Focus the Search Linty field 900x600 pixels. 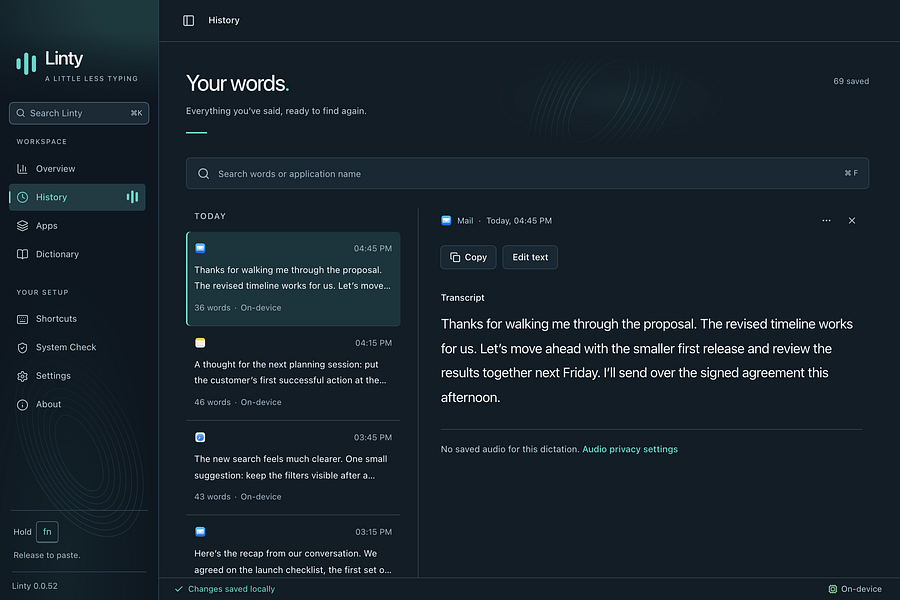(x=79, y=113)
